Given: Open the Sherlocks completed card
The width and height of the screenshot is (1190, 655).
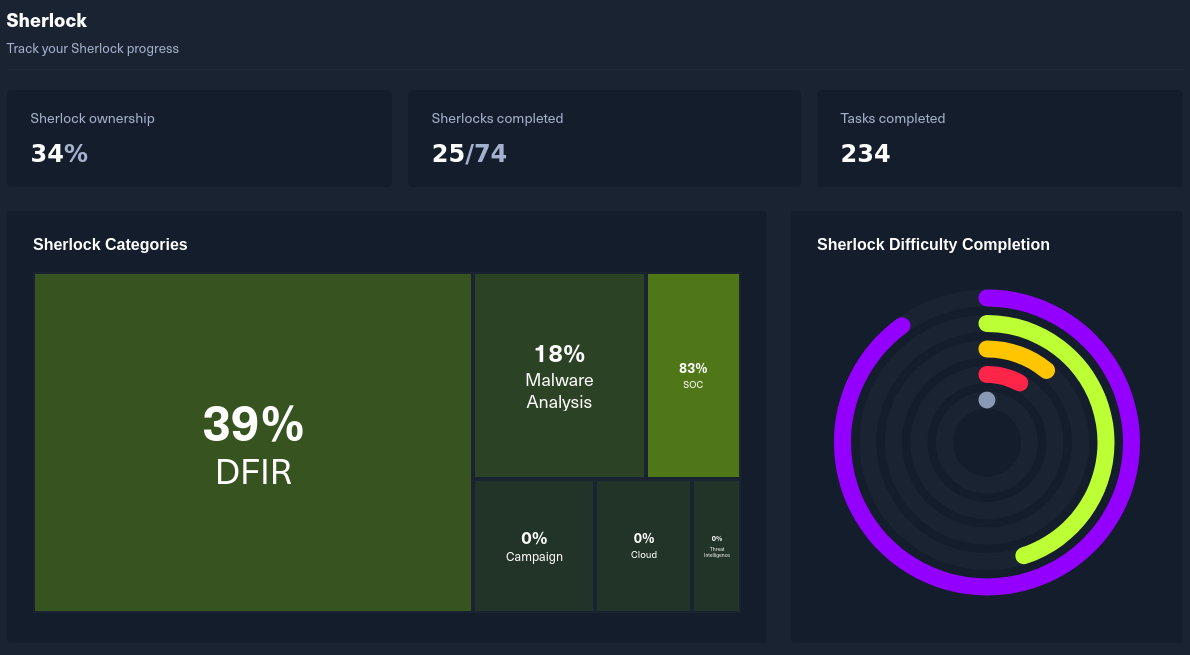Looking at the screenshot, I should (x=604, y=138).
